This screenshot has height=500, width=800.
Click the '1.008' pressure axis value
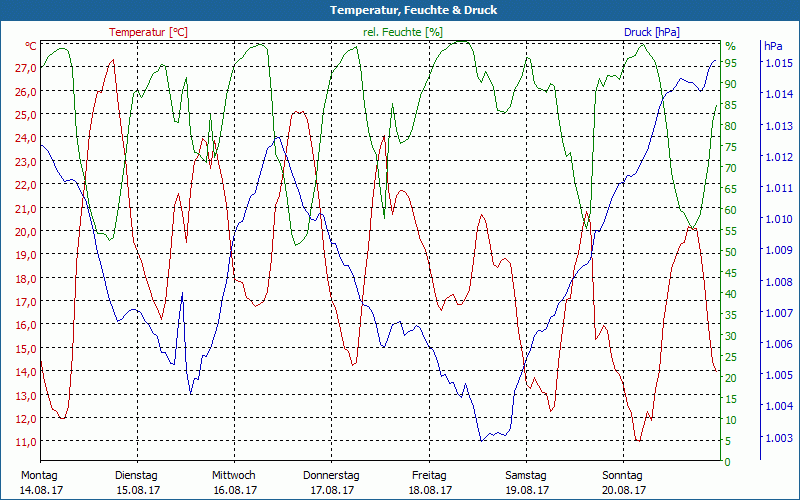click(x=779, y=282)
